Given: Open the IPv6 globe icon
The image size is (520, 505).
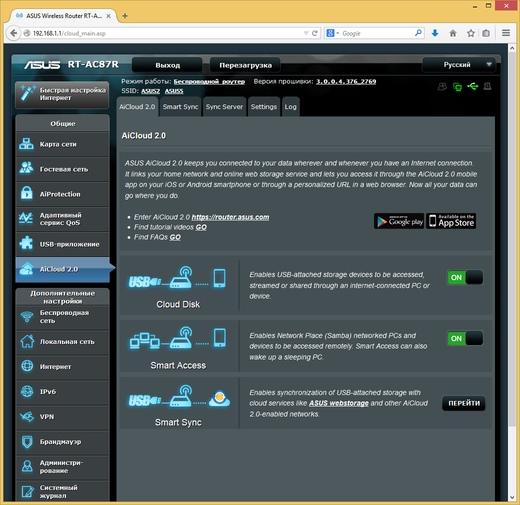Looking at the screenshot, I should pos(27,391).
